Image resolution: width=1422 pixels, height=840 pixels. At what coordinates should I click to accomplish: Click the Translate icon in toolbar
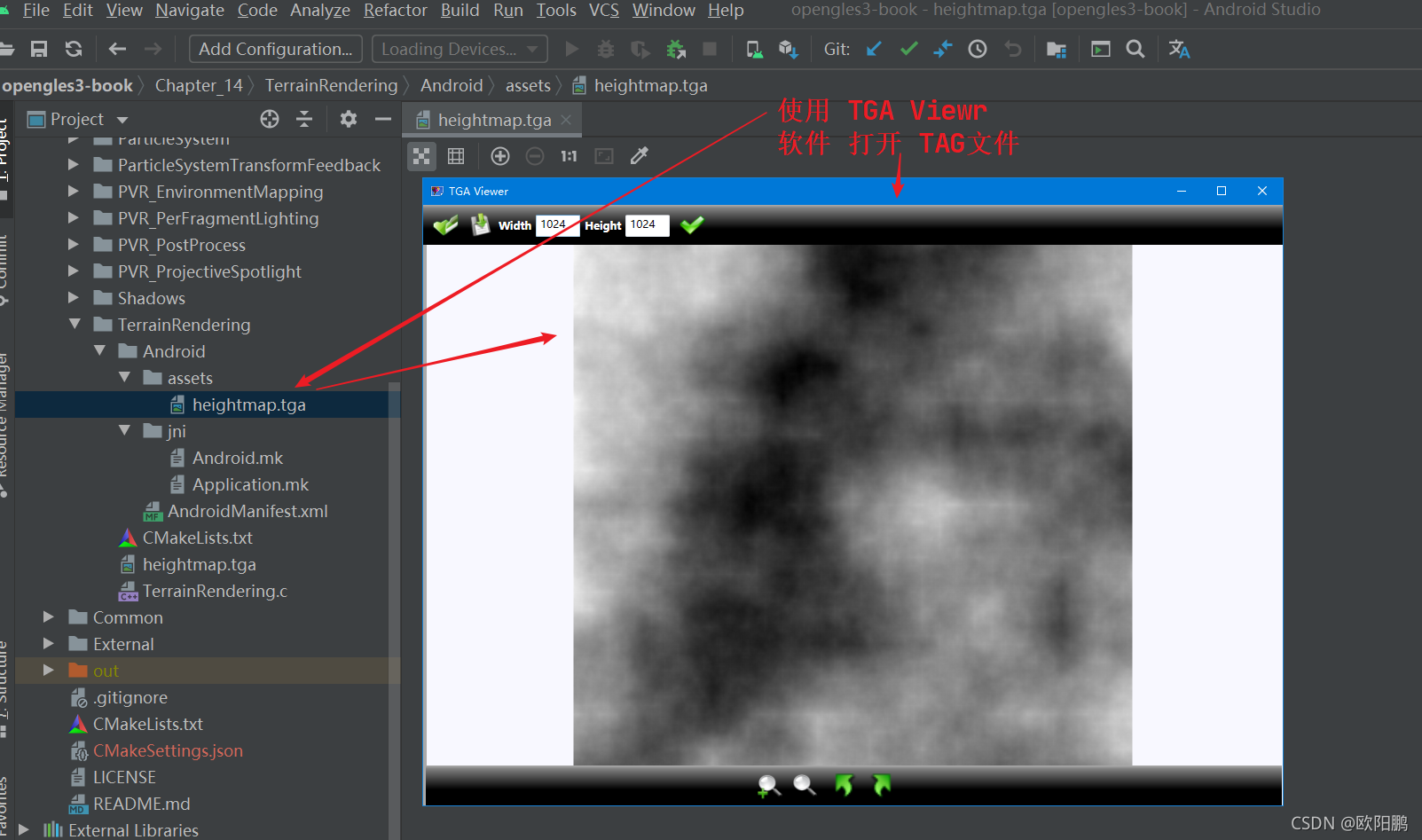(x=1179, y=50)
